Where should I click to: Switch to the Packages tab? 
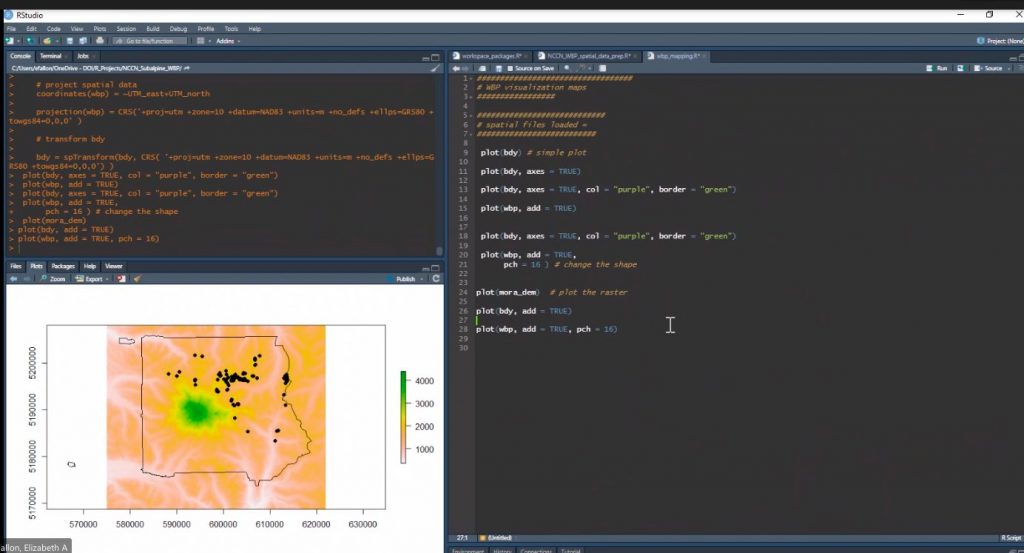(x=62, y=266)
